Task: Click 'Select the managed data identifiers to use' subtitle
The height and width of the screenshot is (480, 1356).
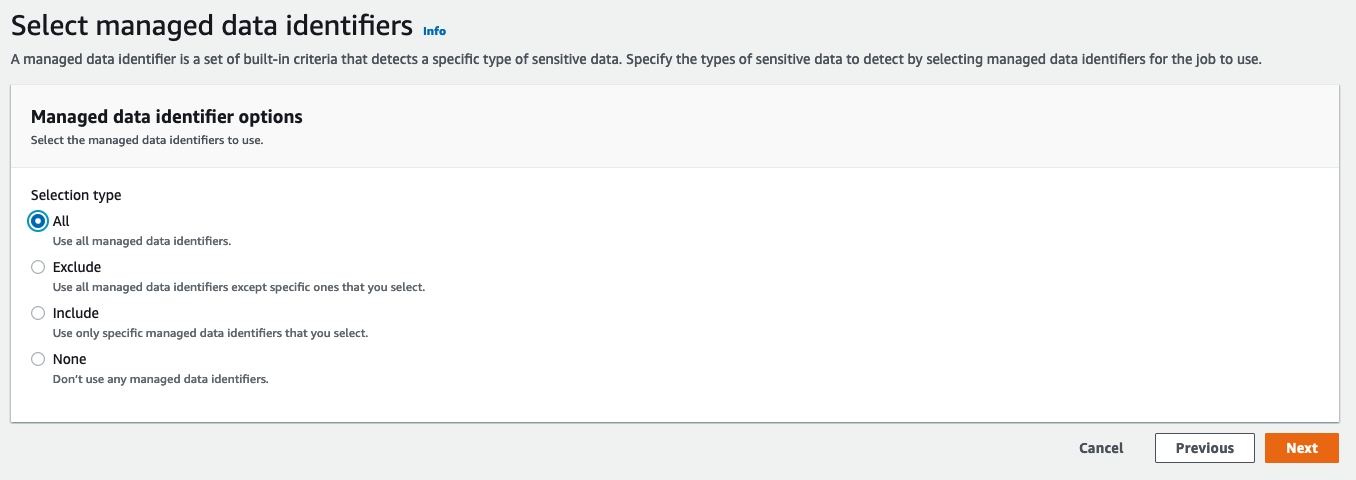Action: [x=147, y=140]
